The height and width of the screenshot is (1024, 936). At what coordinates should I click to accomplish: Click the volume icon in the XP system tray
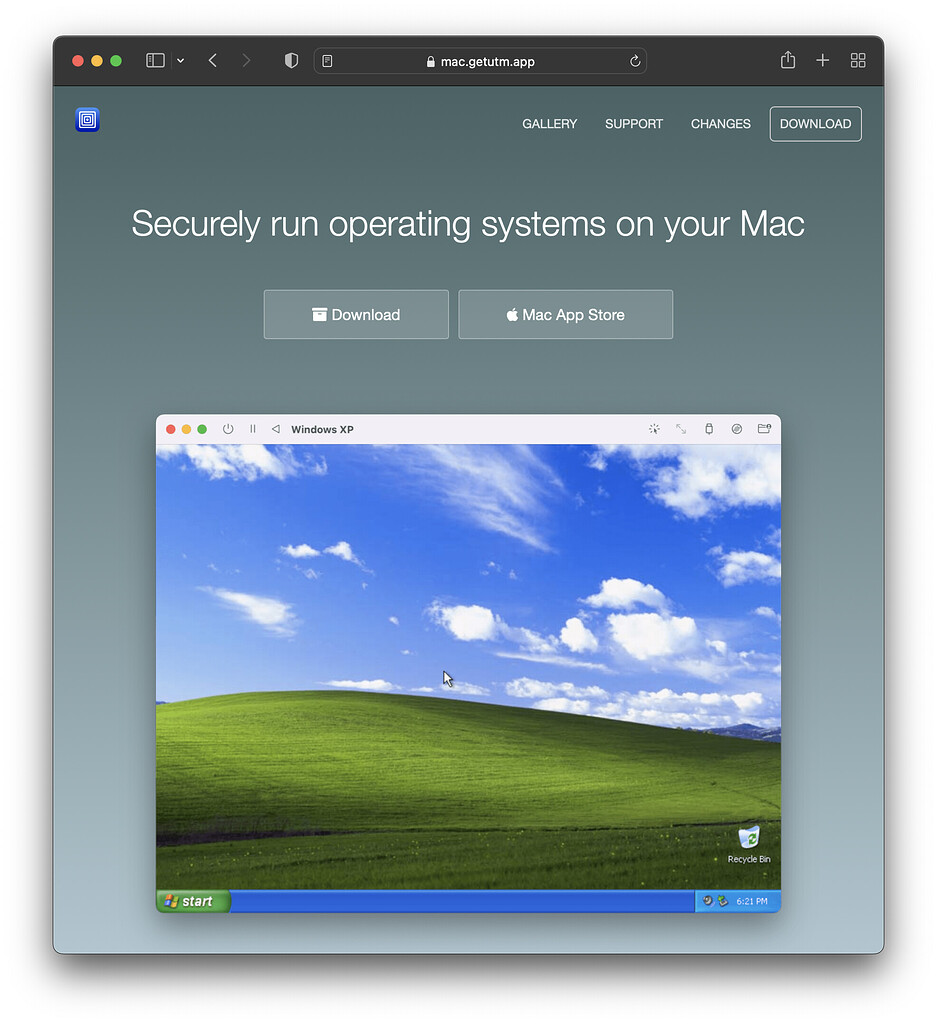tap(706, 901)
